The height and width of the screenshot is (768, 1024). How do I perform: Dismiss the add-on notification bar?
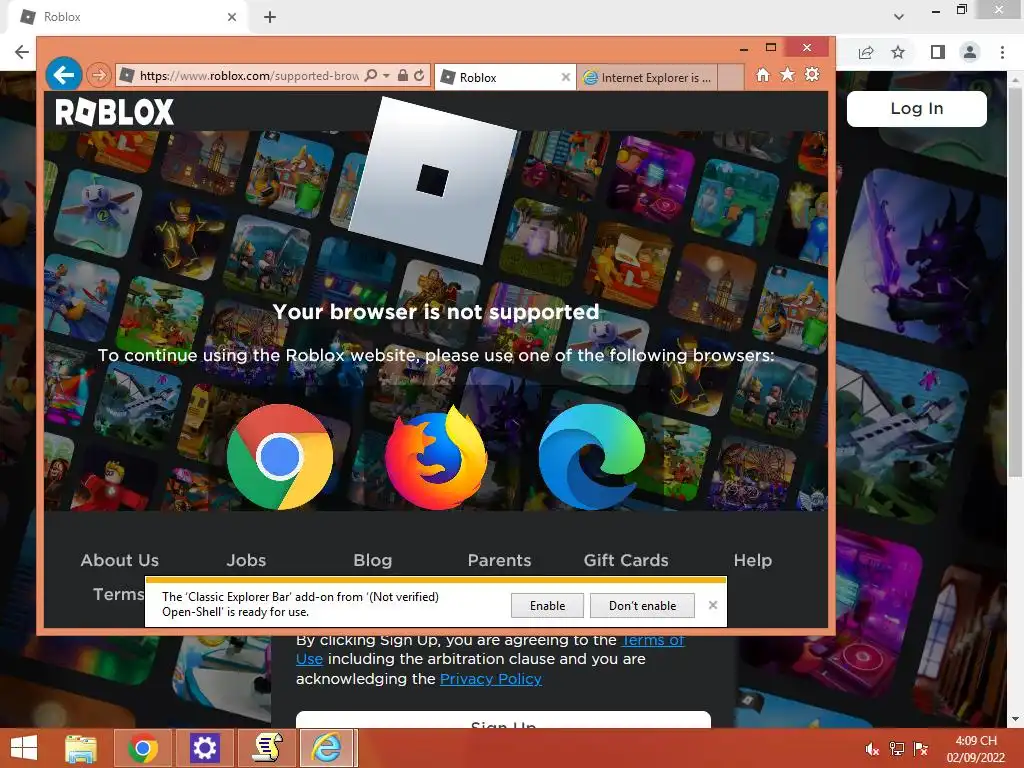(x=712, y=605)
